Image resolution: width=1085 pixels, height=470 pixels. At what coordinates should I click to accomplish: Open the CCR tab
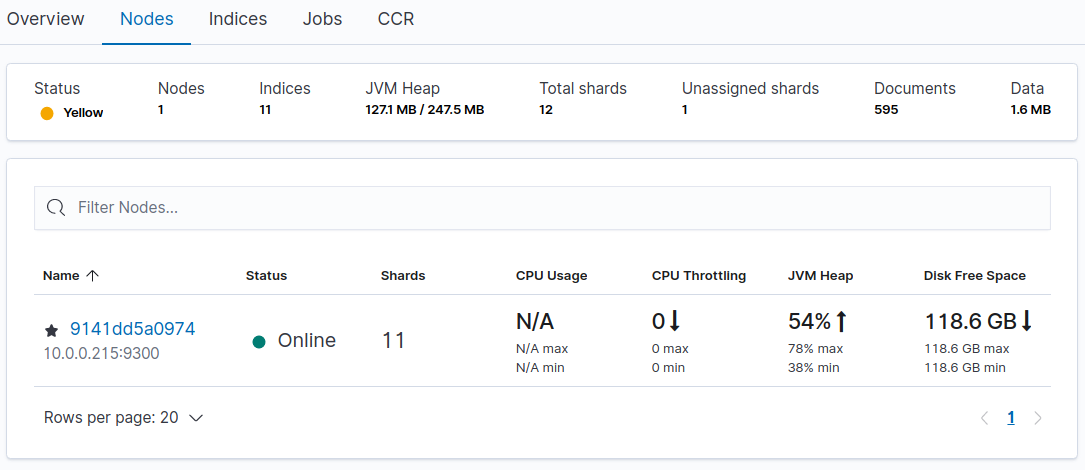(396, 19)
